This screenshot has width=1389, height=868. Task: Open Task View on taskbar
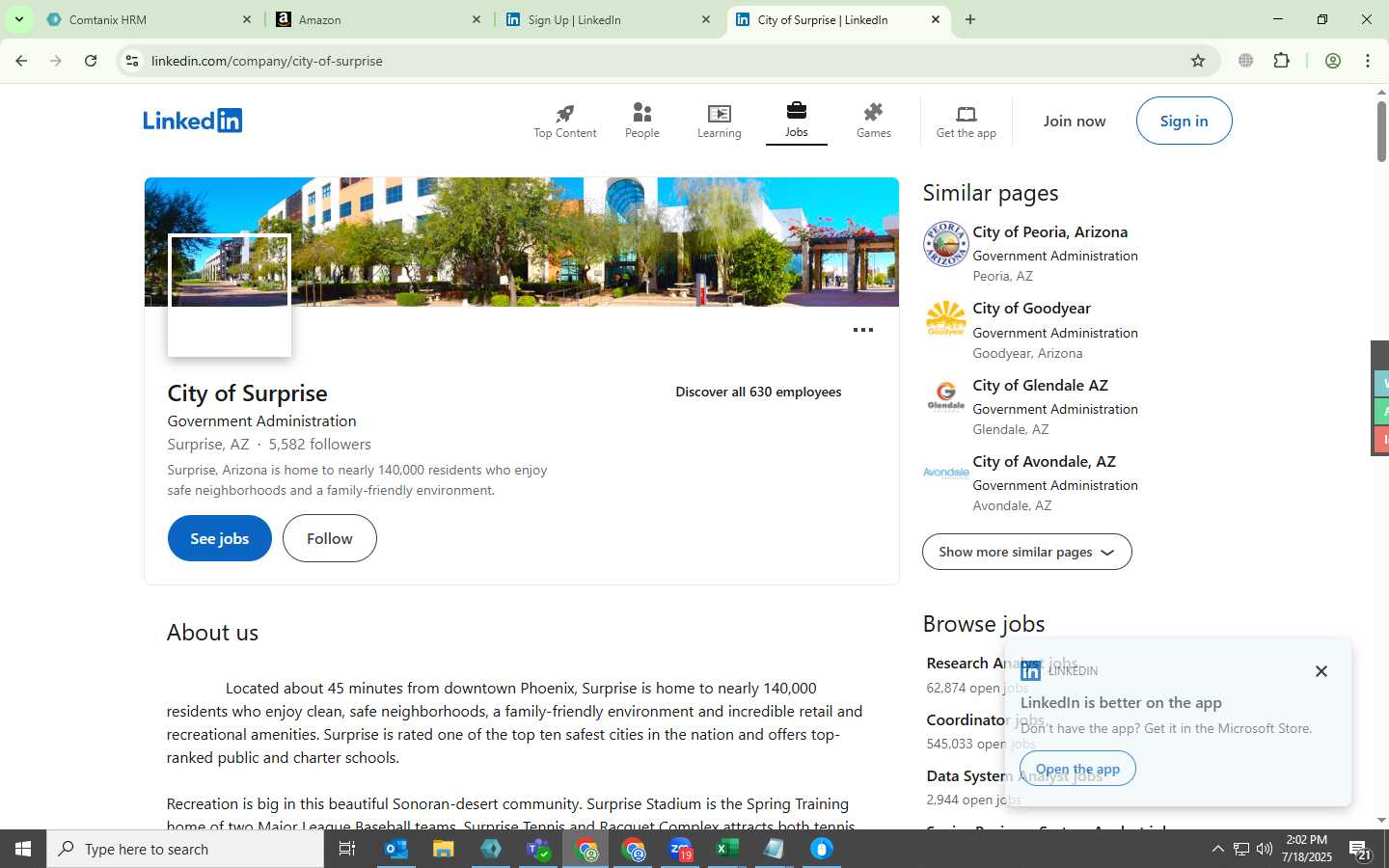tap(347, 849)
